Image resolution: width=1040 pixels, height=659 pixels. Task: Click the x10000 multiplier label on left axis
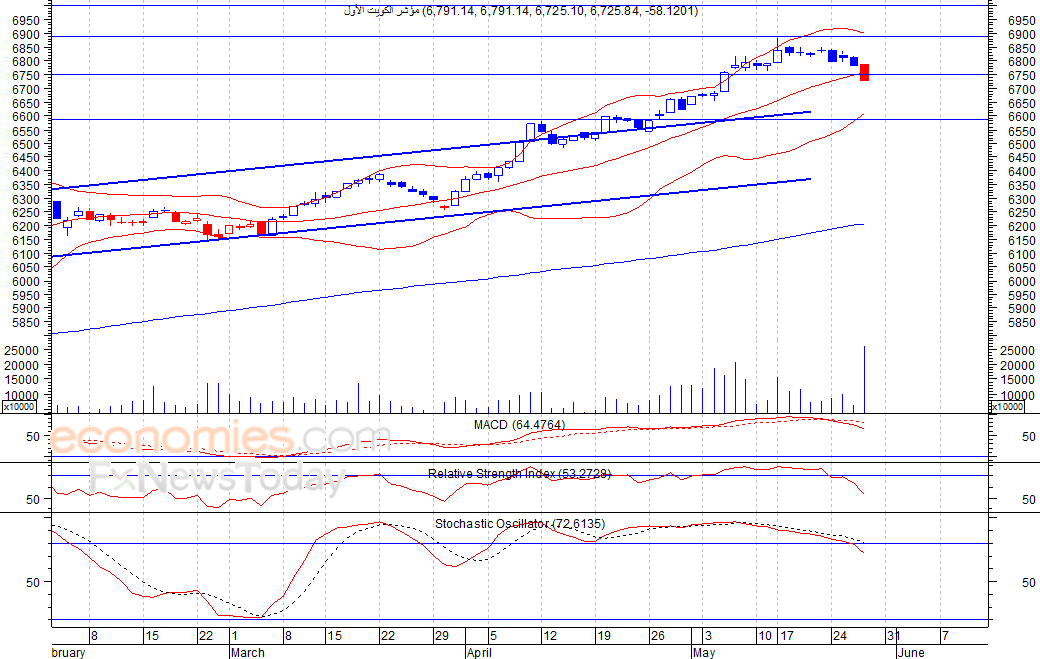click(19, 406)
